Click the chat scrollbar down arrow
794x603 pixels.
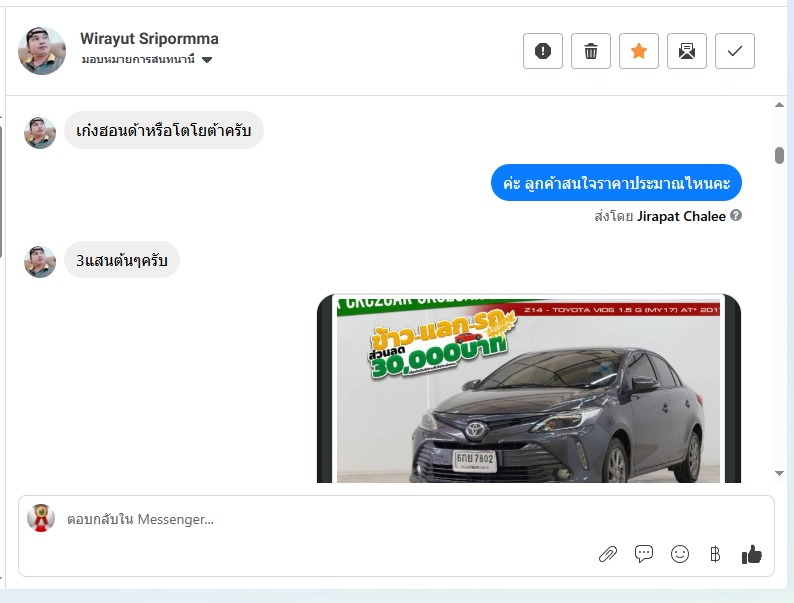[x=779, y=473]
